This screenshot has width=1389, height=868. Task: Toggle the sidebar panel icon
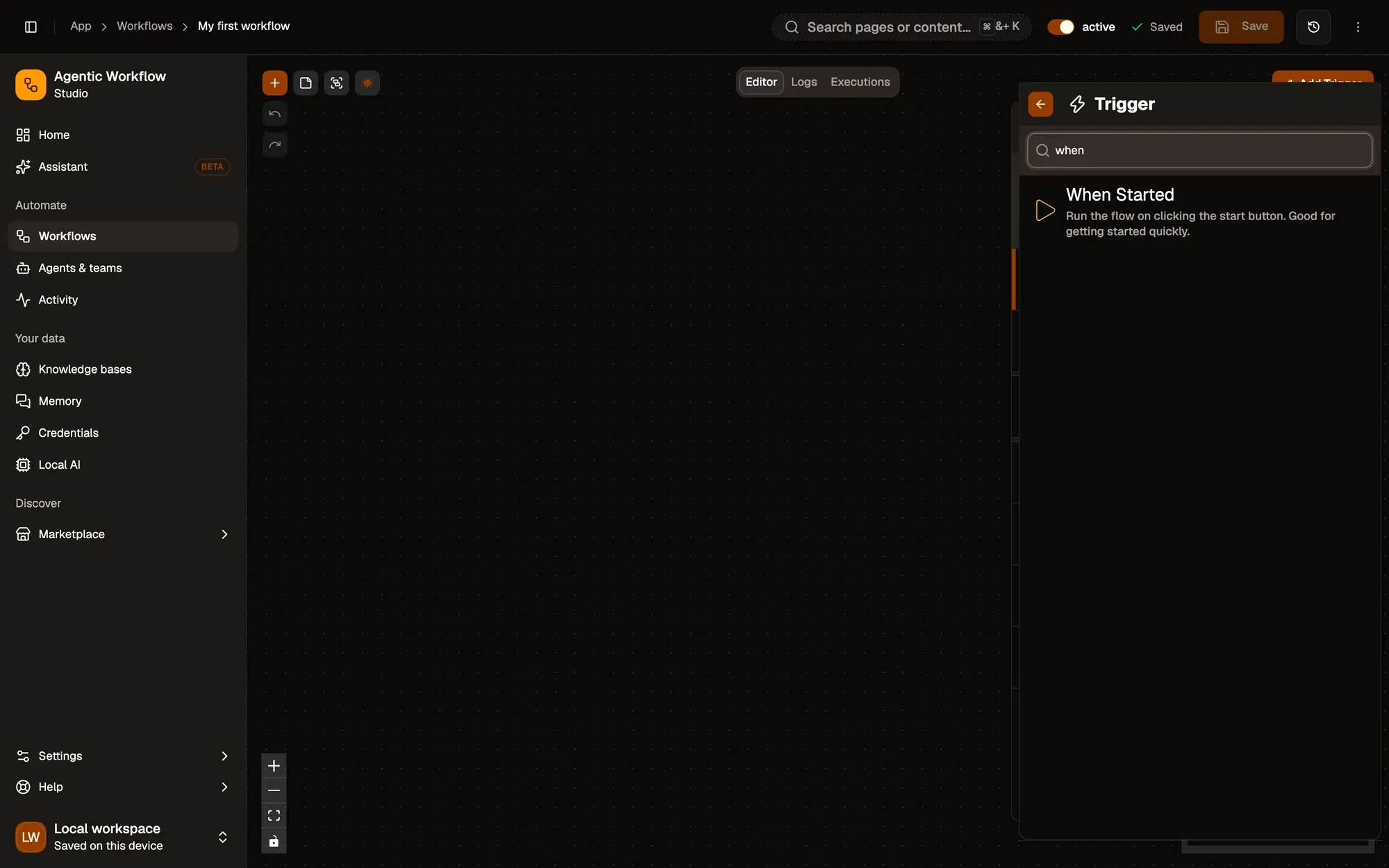pyautogui.click(x=31, y=26)
